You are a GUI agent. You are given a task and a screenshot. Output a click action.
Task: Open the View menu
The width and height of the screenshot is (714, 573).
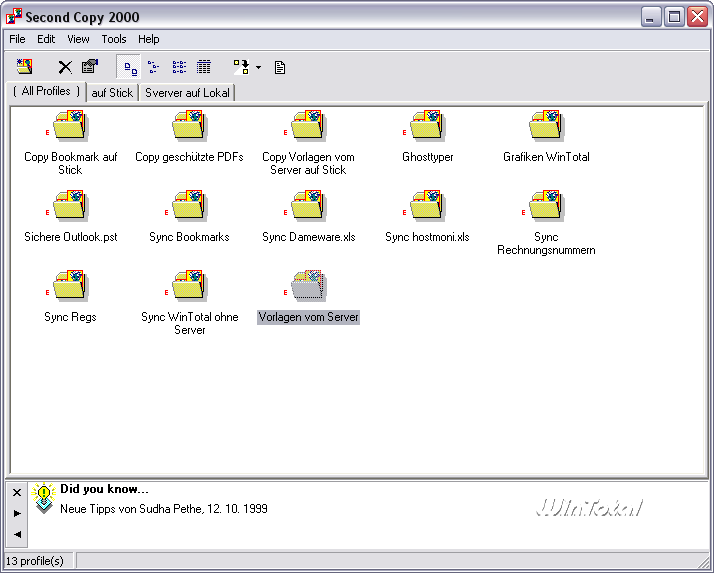(78, 39)
